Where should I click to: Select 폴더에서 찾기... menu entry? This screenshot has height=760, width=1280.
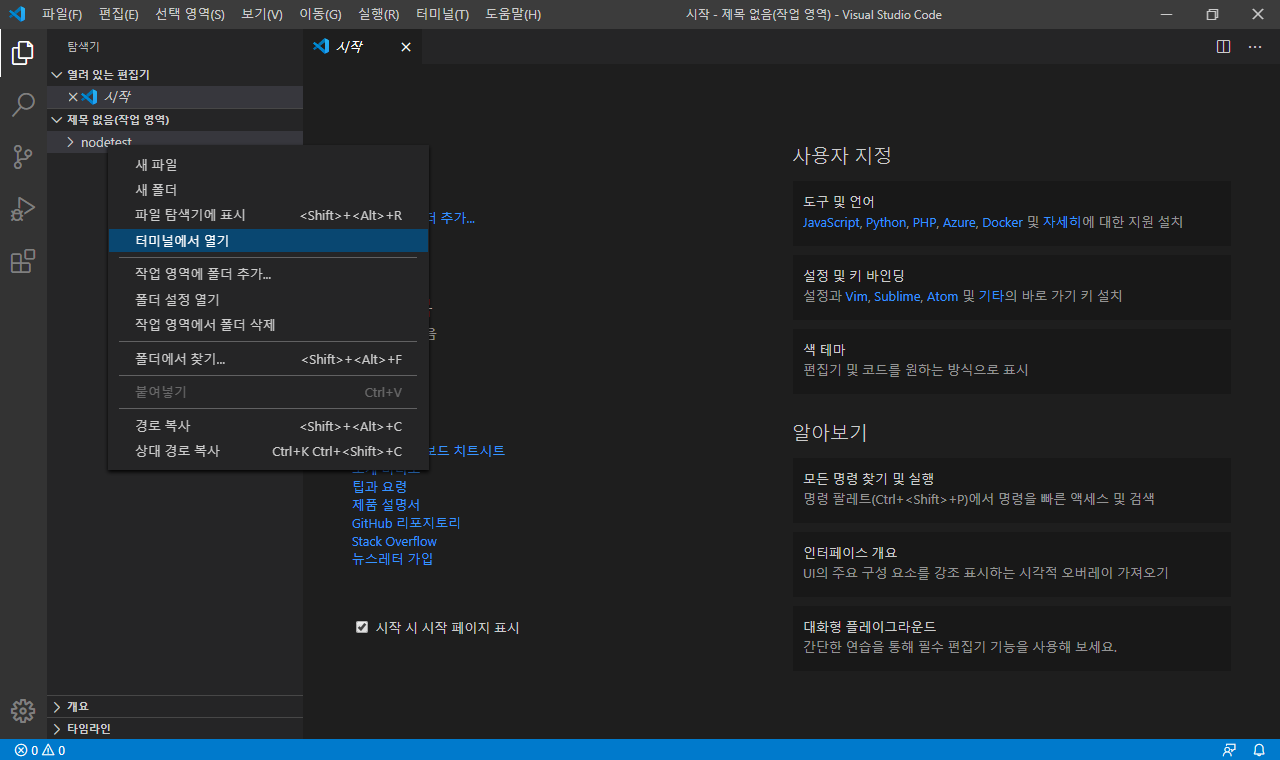268,359
